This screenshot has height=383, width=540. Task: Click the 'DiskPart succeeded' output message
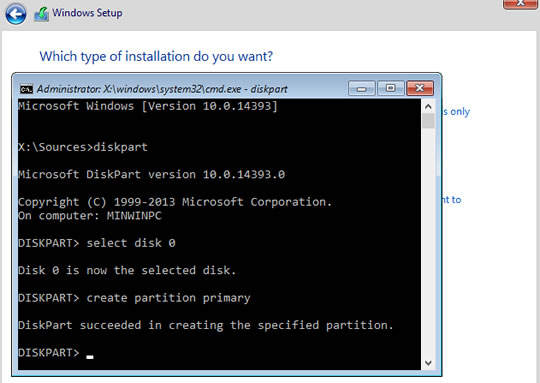pyautogui.click(x=206, y=325)
